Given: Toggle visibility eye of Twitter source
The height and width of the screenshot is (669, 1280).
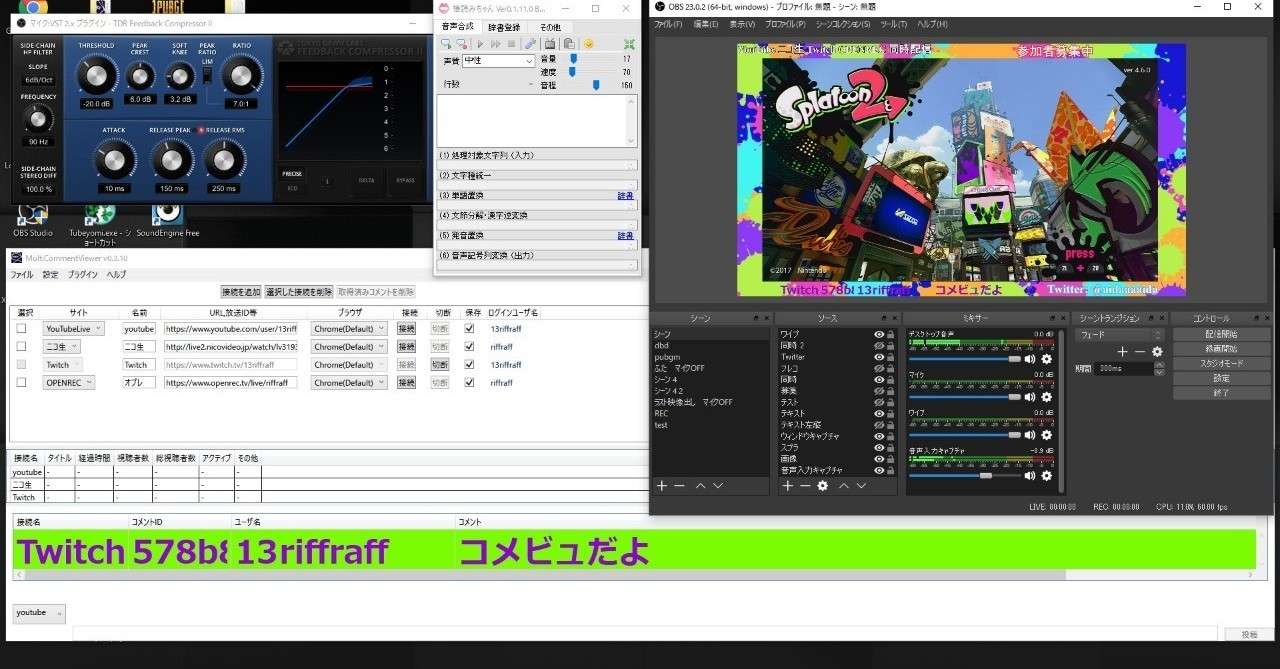Looking at the screenshot, I should coord(879,357).
